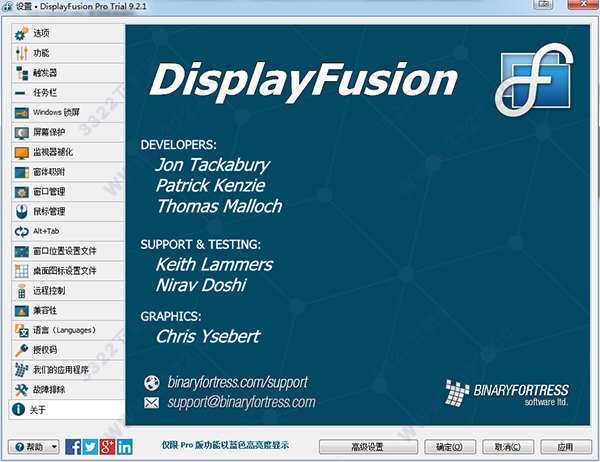Confirm with the 确定(O) button
Image resolution: width=600 pixels, height=462 pixels.
pyautogui.click(x=450, y=447)
